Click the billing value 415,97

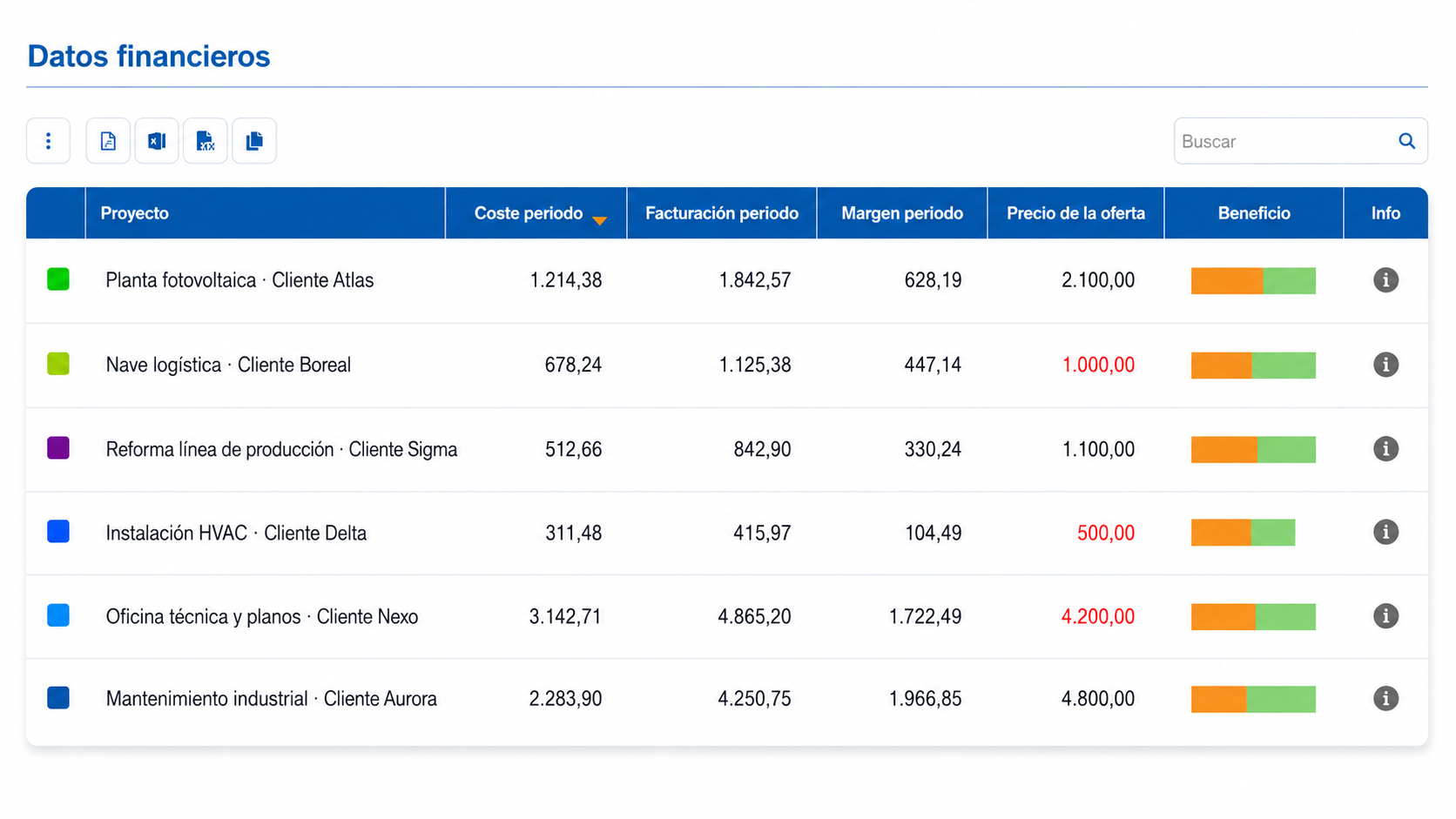coord(762,533)
